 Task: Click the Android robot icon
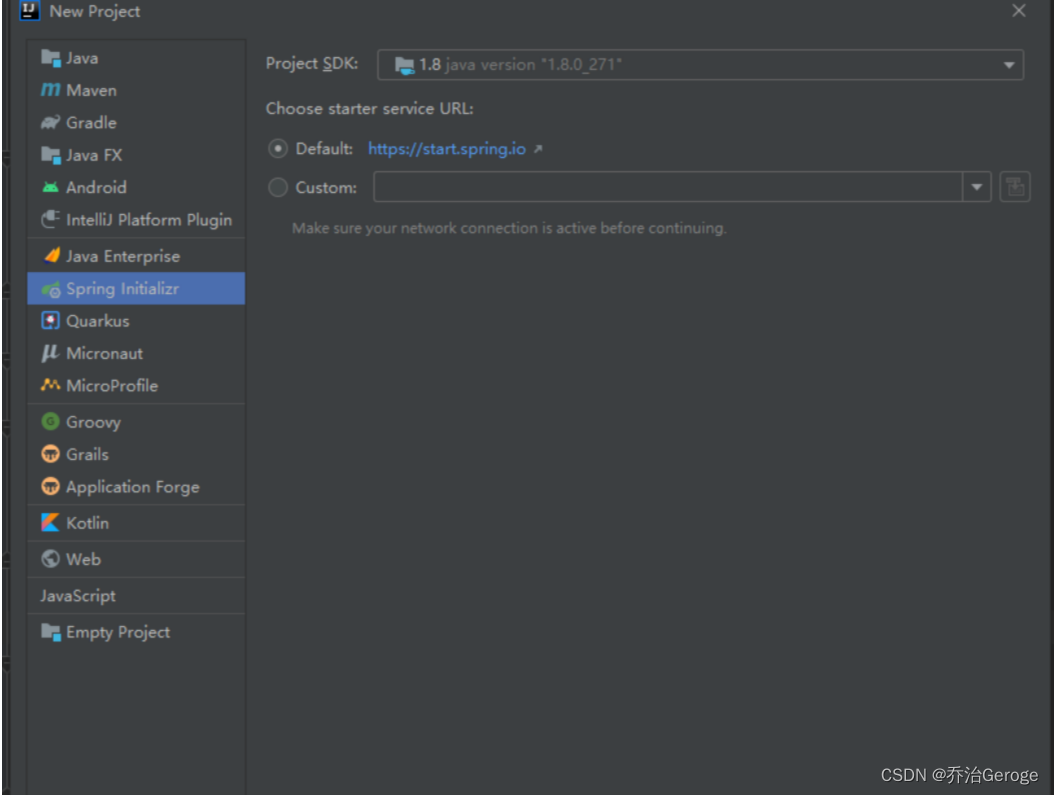point(50,187)
